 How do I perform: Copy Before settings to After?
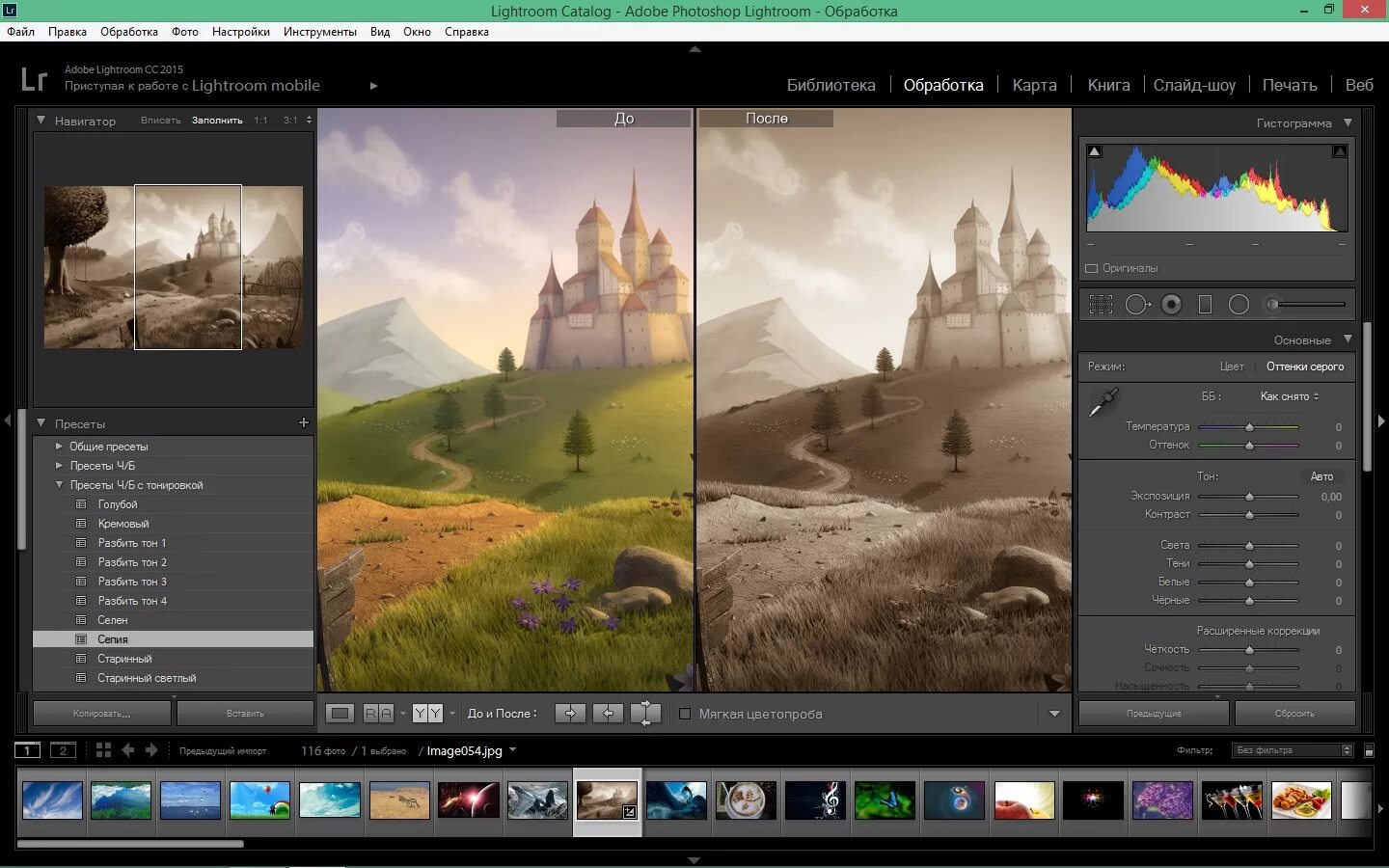[x=570, y=714]
